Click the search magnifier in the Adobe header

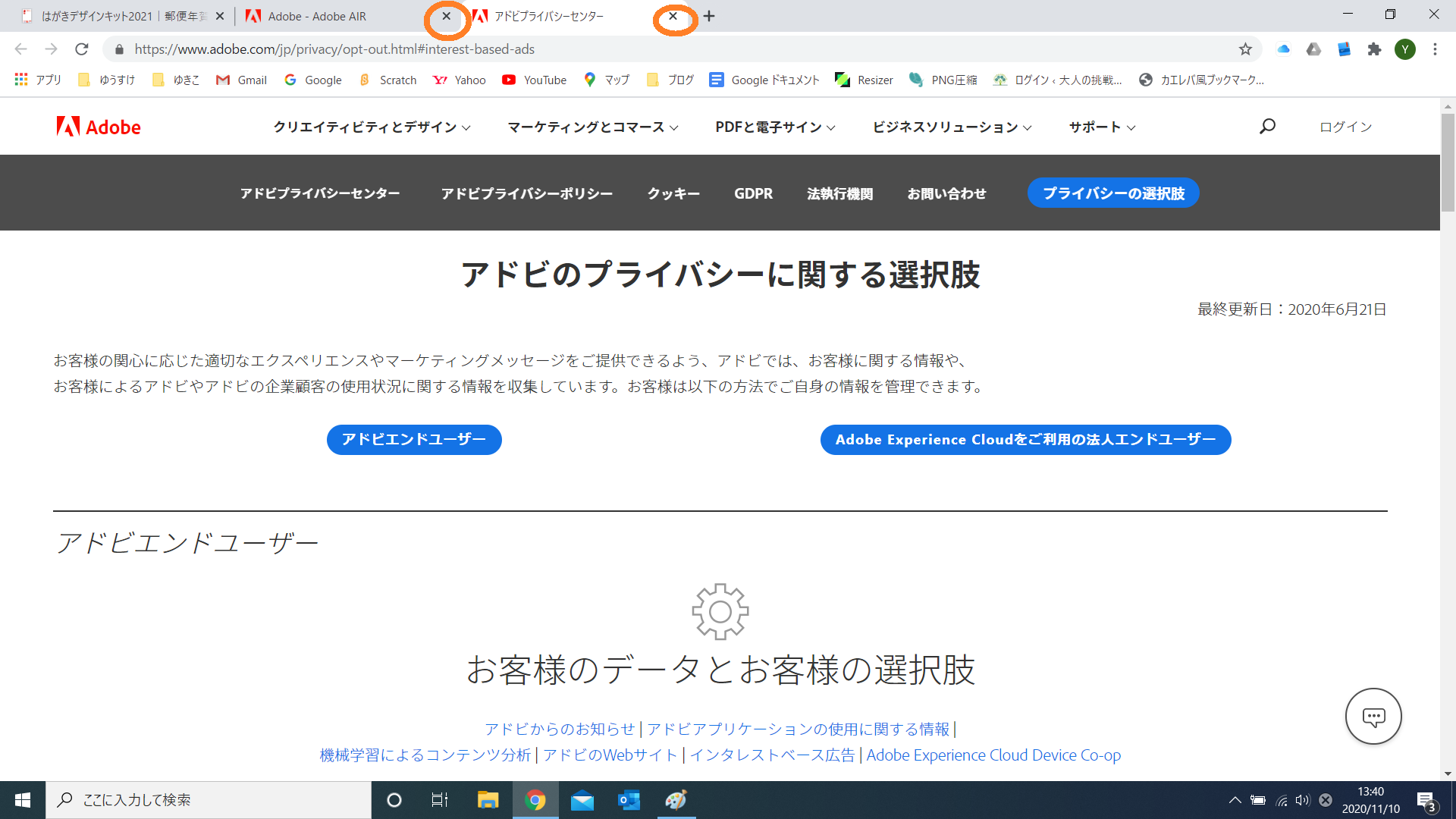point(1267,127)
